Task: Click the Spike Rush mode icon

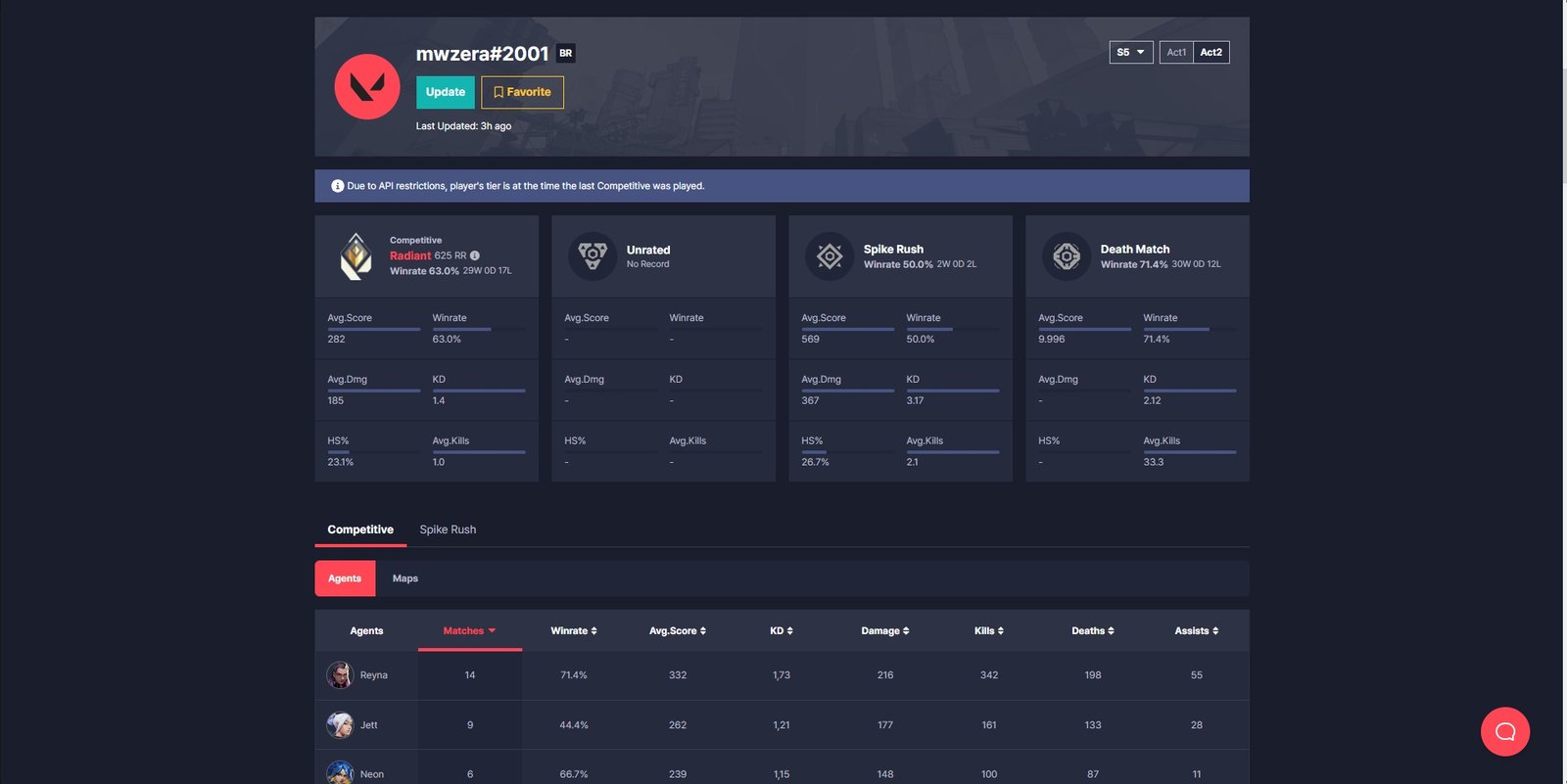Action: point(830,256)
